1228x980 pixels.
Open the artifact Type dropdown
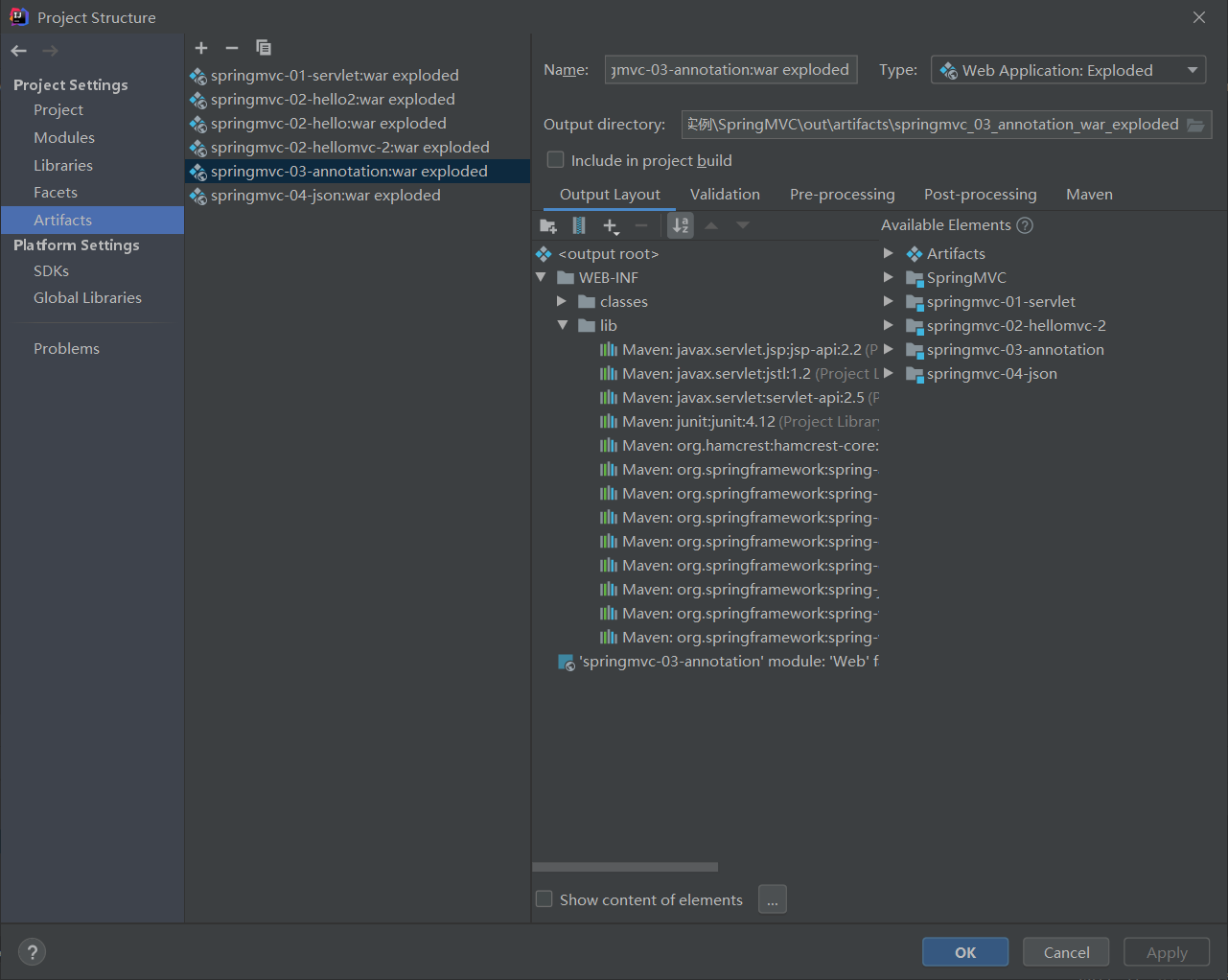[1193, 69]
